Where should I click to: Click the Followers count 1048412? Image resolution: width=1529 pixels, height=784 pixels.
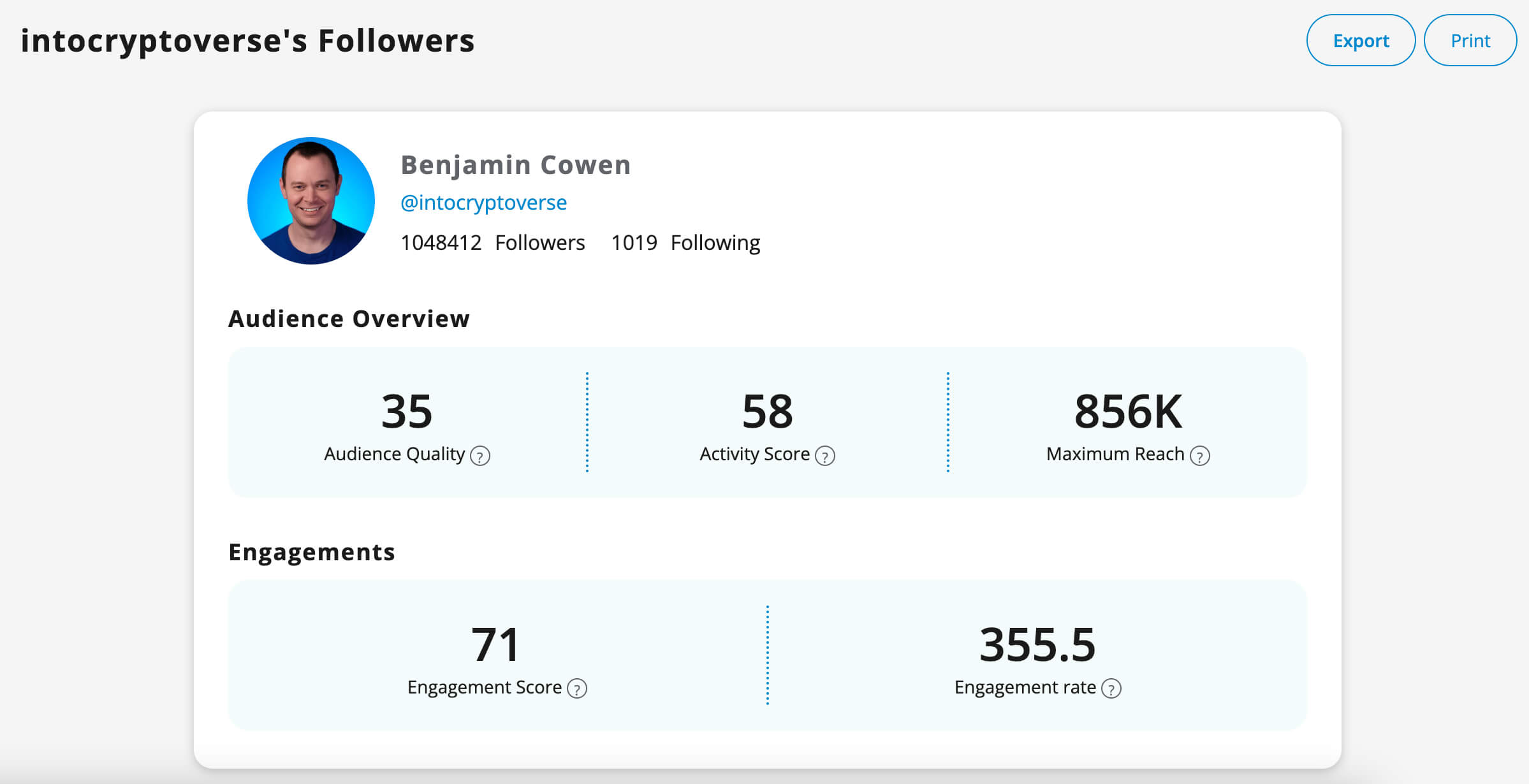[441, 242]
